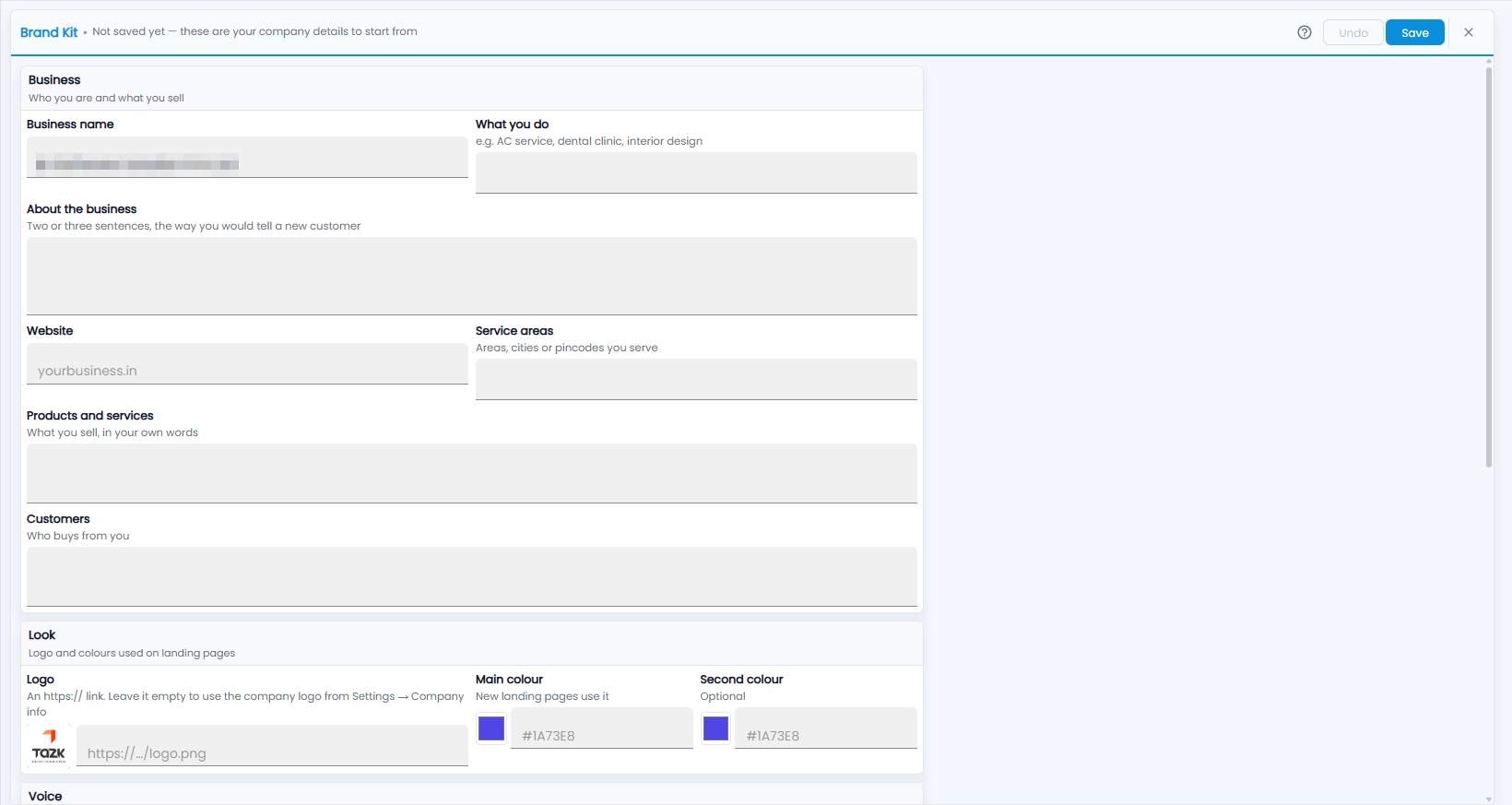Image resolution: width=1512 pixels, height=805 pixels.
Task: Focus the Website input field
Action: point(247,364)
